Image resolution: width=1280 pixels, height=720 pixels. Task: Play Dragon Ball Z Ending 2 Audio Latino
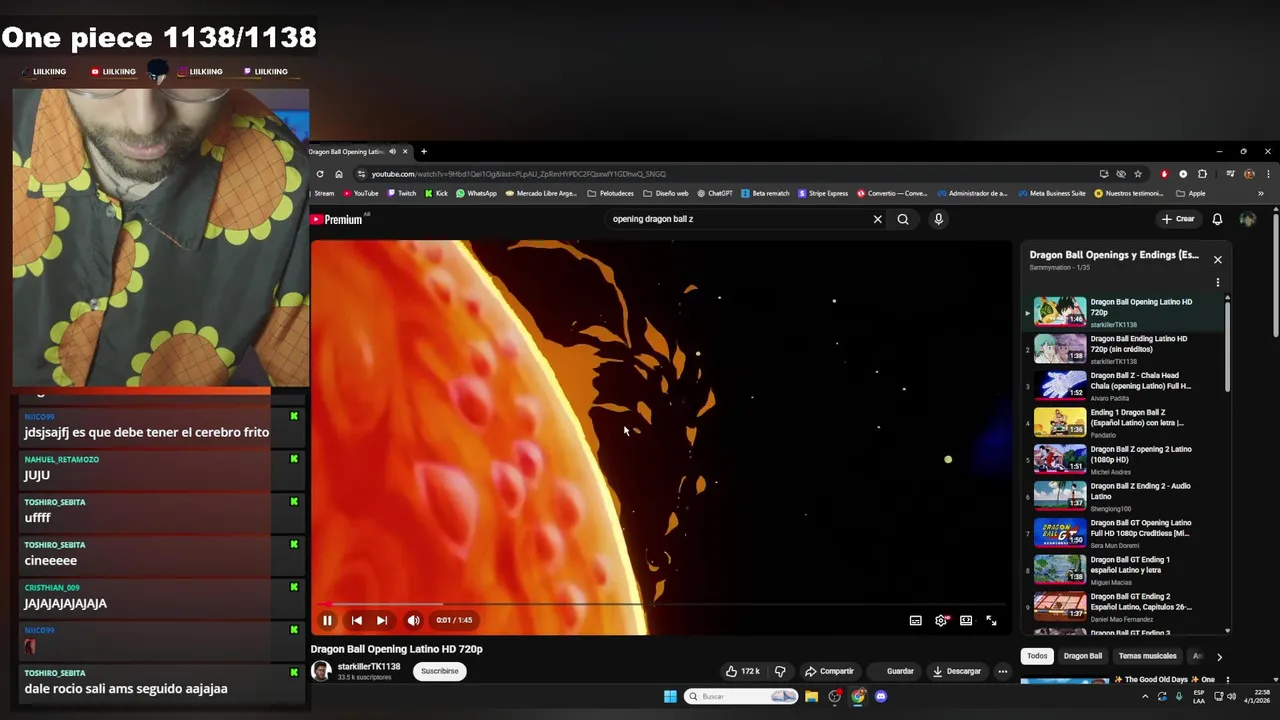coord(1125,496)
